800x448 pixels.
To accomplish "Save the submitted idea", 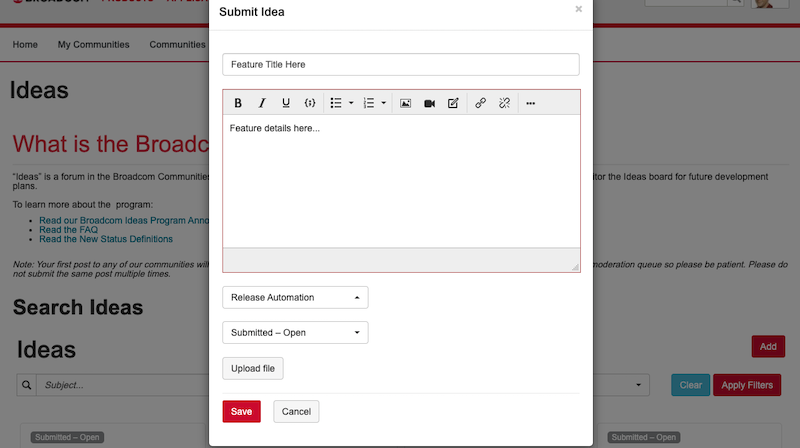I will tap(241, 411).
